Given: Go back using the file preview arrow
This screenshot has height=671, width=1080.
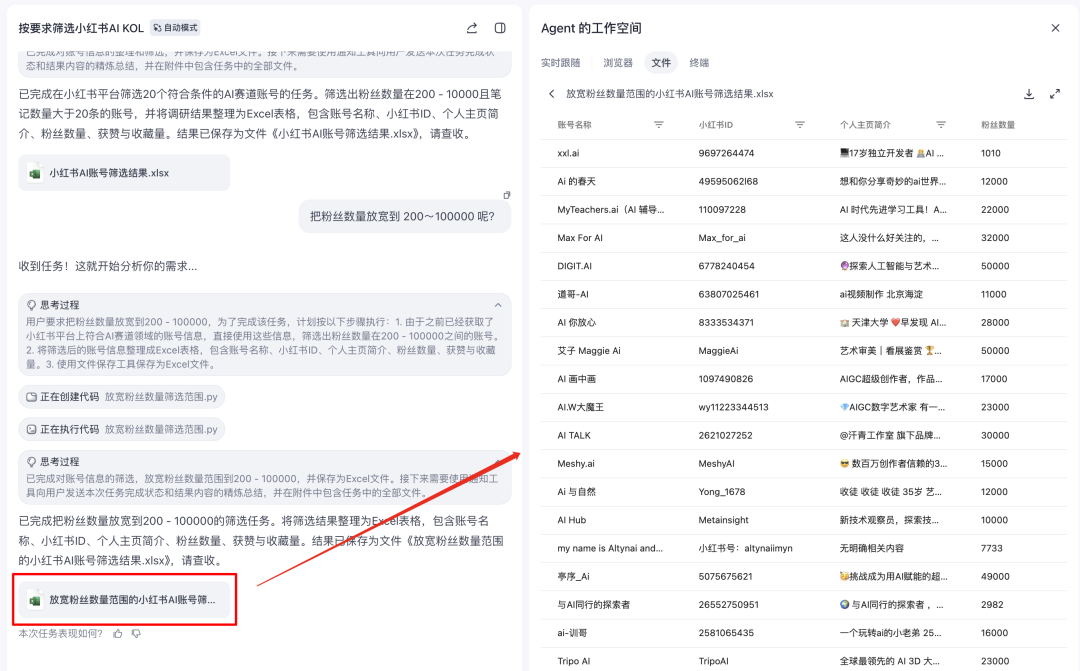Looking at the screenshot, I should pos(552,94).
